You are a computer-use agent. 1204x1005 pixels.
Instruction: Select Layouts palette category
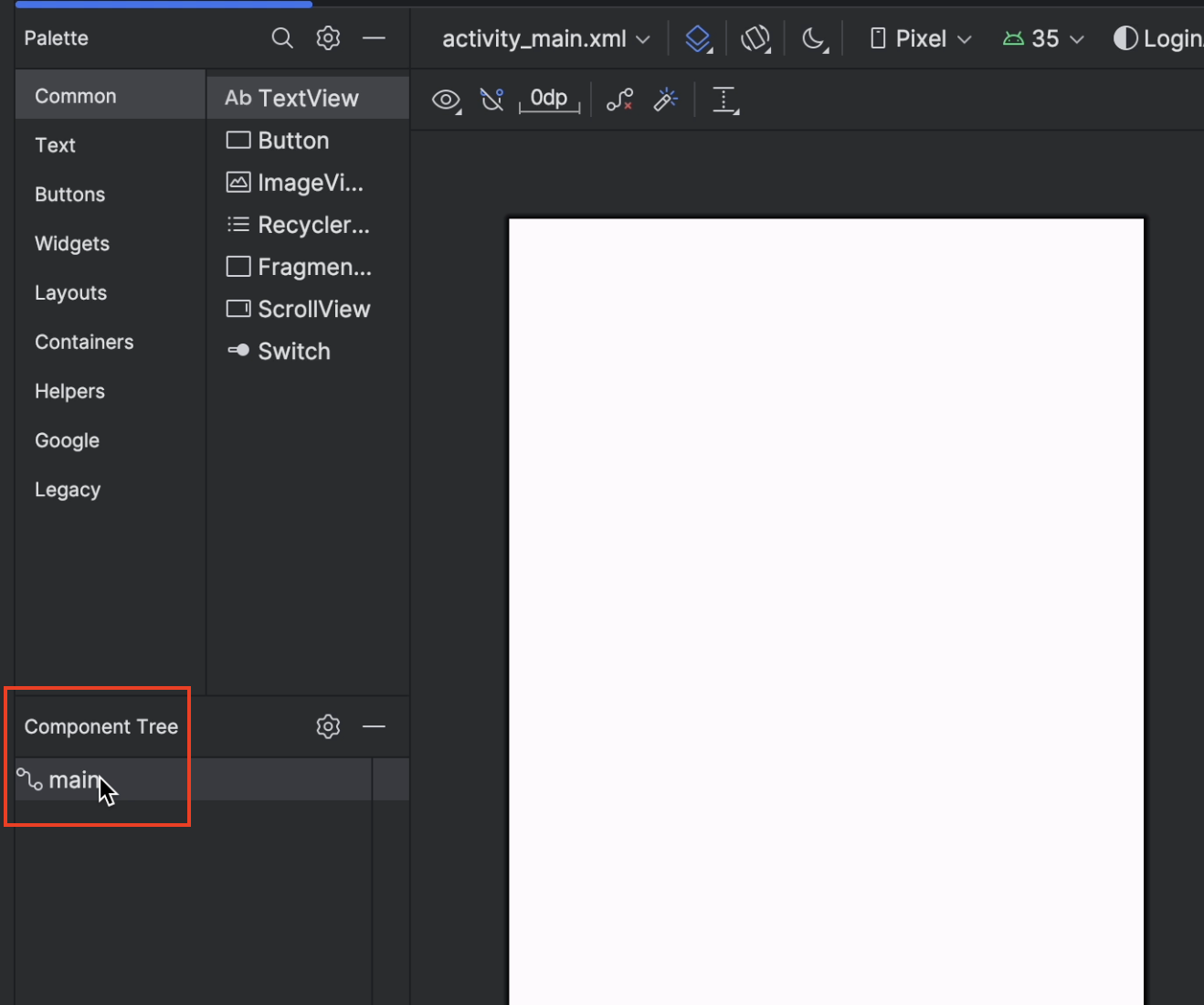coord(111,293)
